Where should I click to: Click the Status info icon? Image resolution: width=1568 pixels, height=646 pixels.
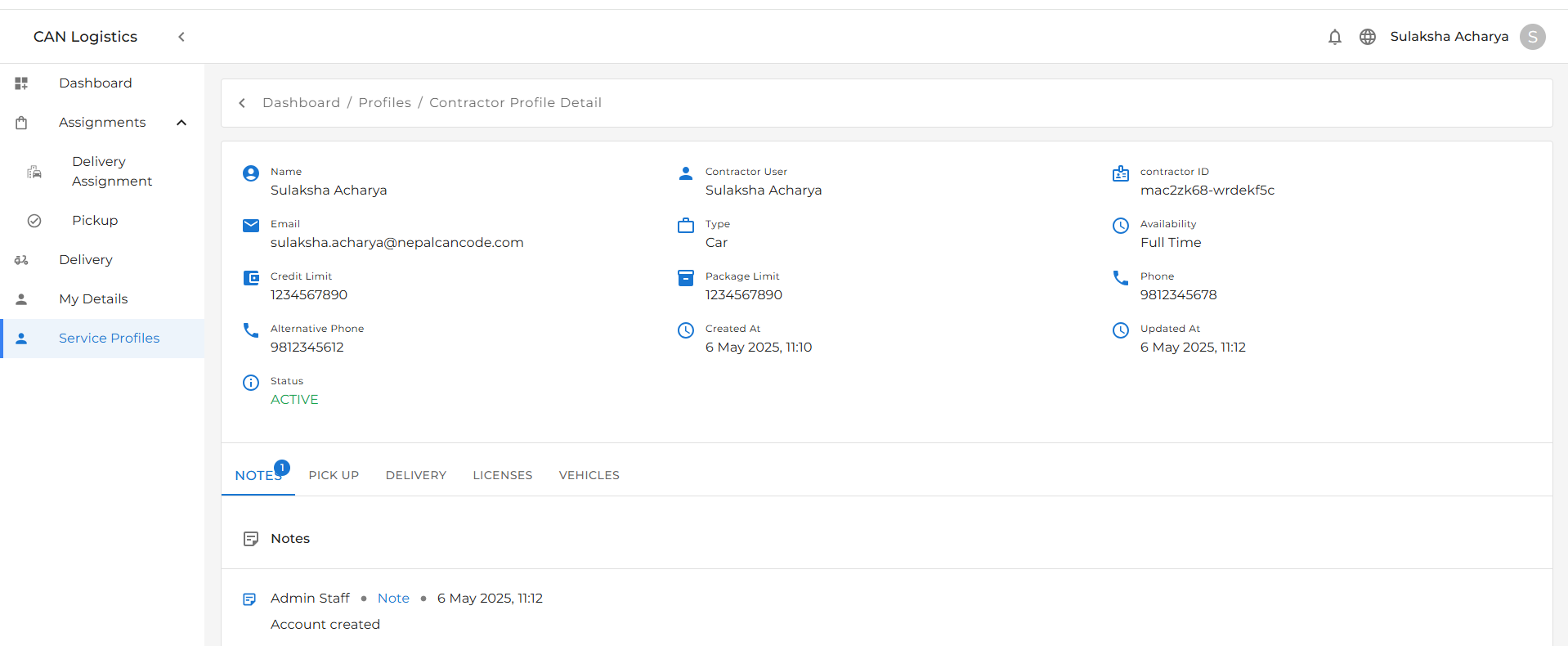point(251,383)
